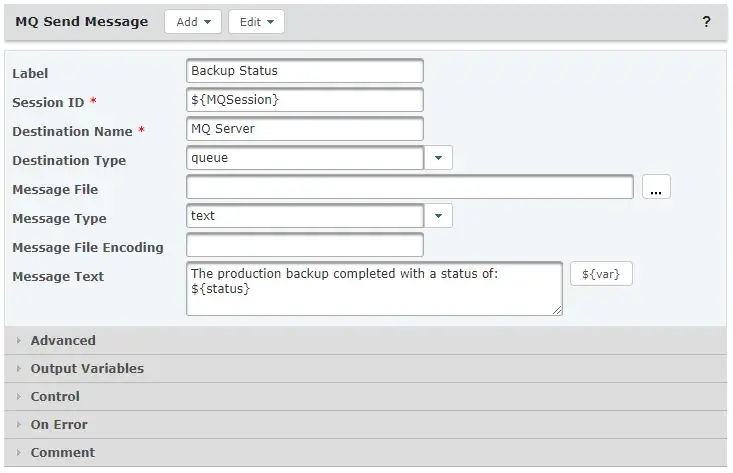Expand the Control section
The width and height of the screenshot is (733, 473).
pos(55,397)
